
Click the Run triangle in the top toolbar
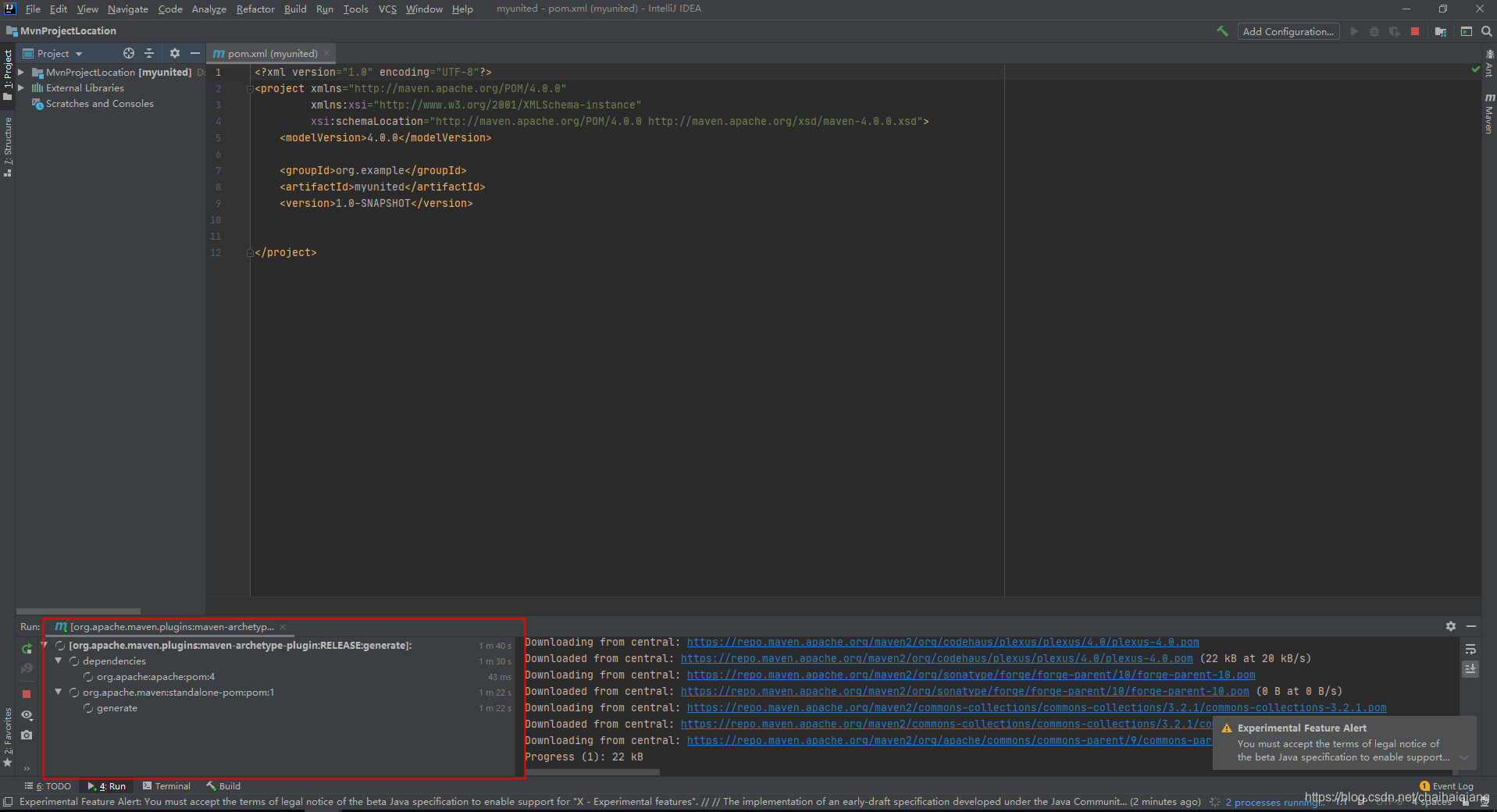pyautogui.click(x=1354, y=31)
